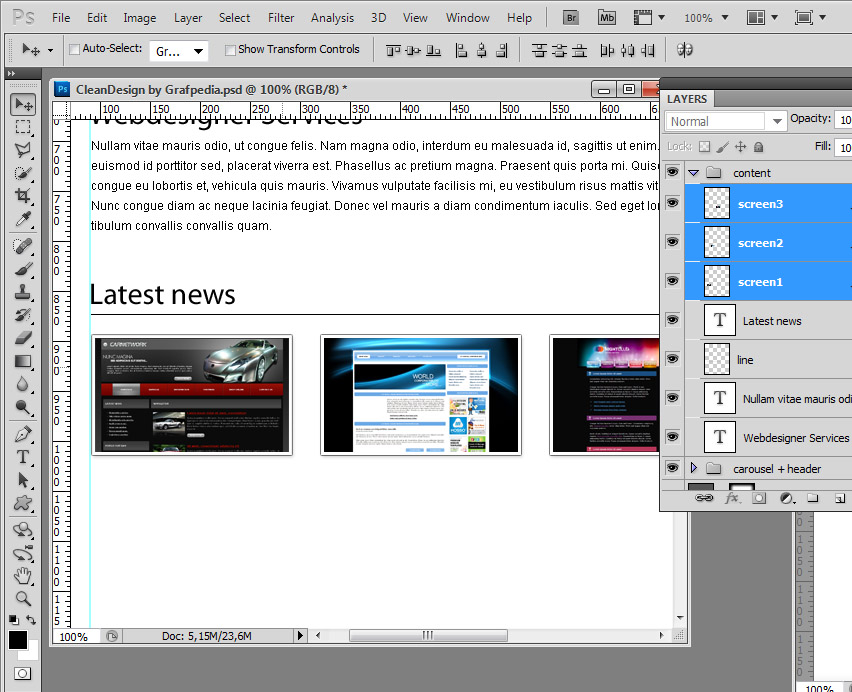852x692 pixels.
Task: Toggle lock transparent pixels
Action: (x=704, y=147)
